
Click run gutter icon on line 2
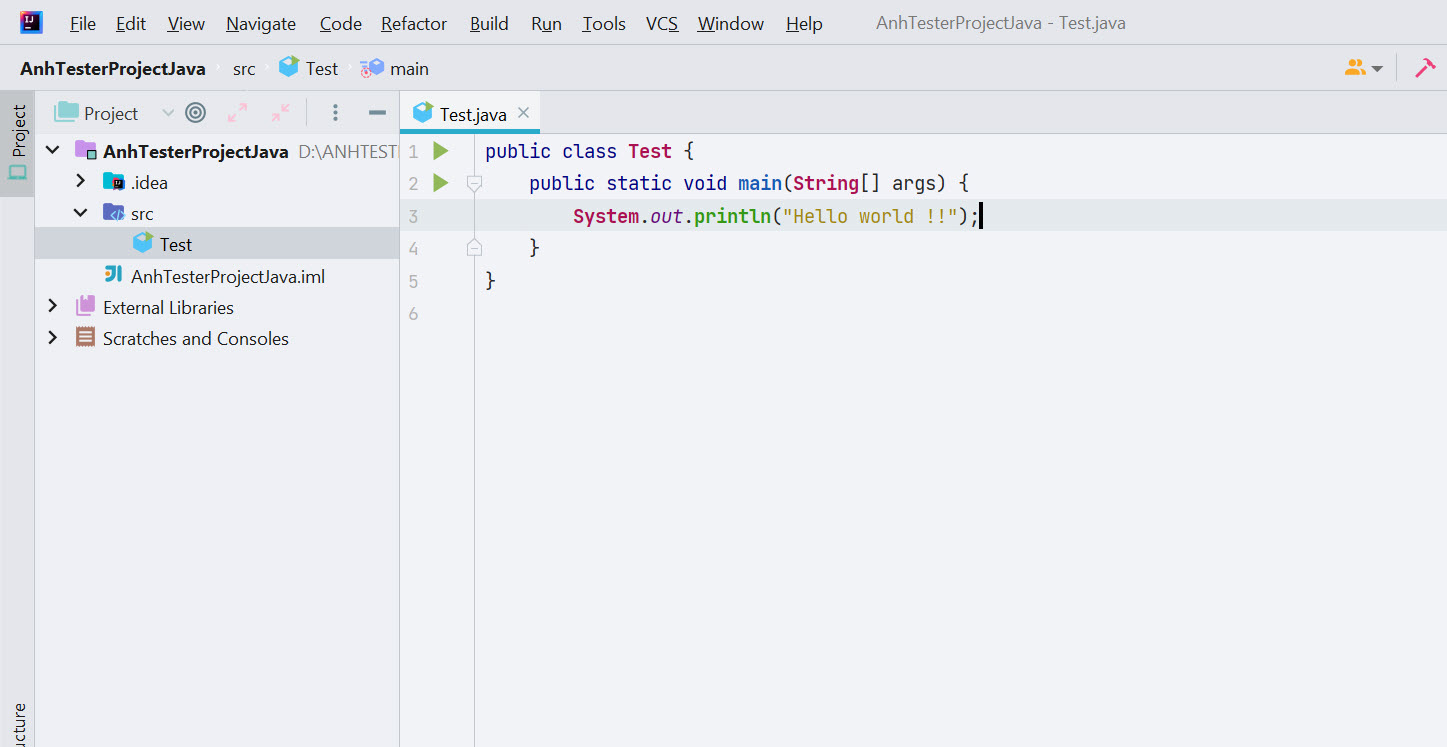(x=441, y=183)
